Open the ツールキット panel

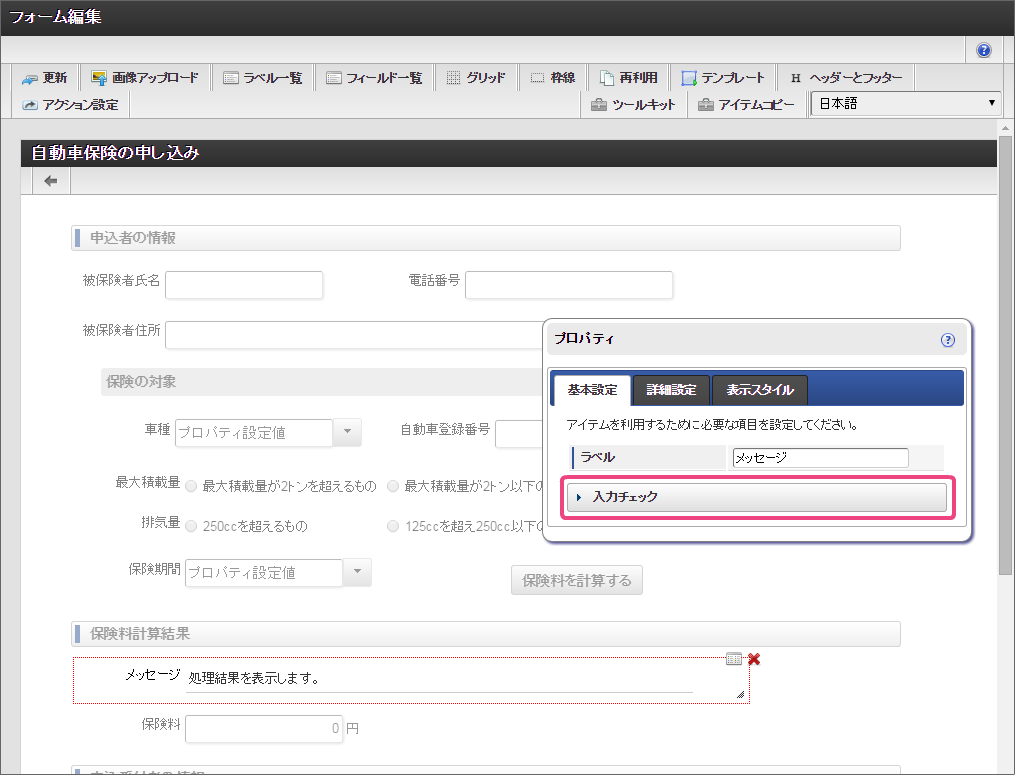point(633,104)
